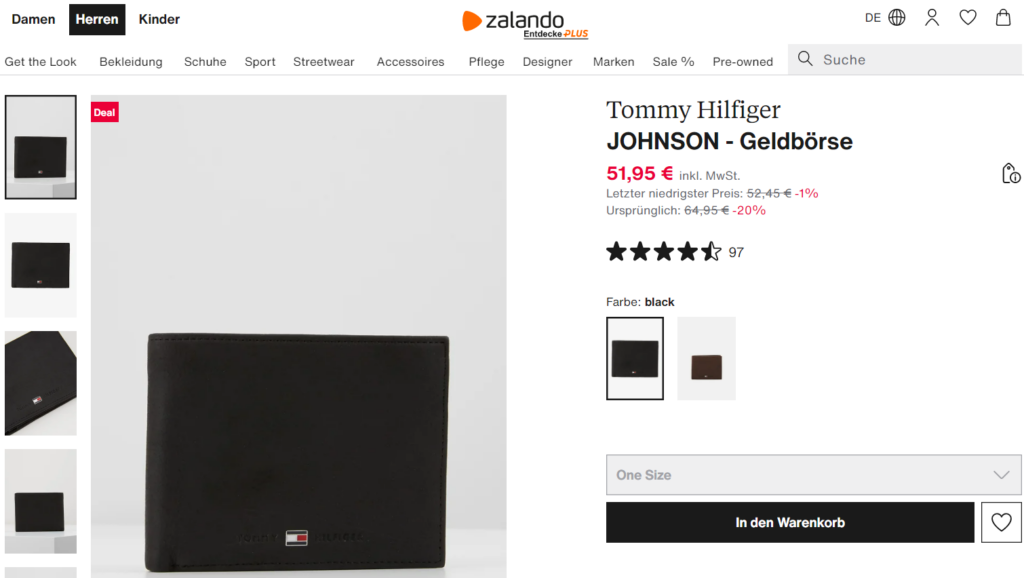Switch to the Damen tab
This screenshot has height=578, width=1024.
[x=33, y=19]
